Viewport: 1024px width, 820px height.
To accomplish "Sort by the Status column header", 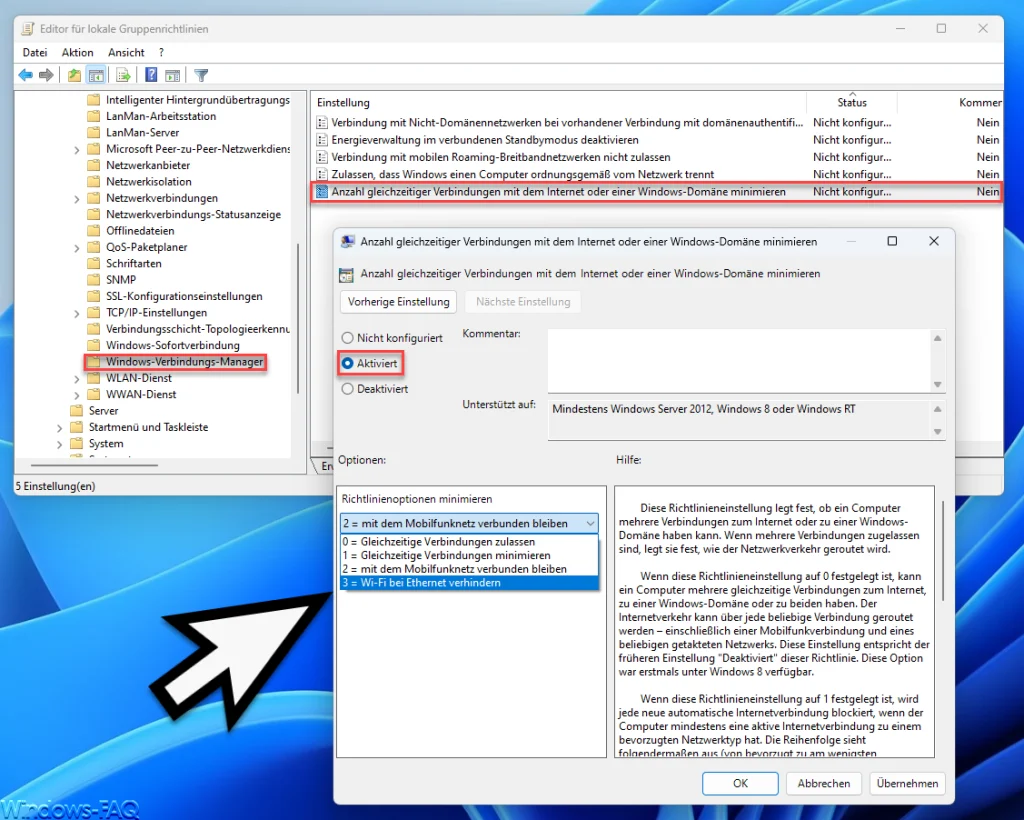I will [852, 102].
